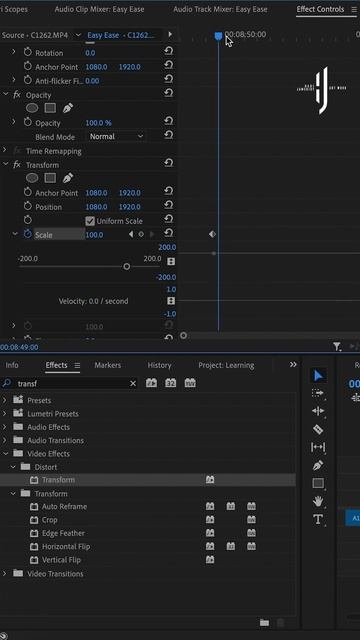The image size is (360, 640).
Task: Open the Blend Mode Normal dropdown
Action: (116, 136)
